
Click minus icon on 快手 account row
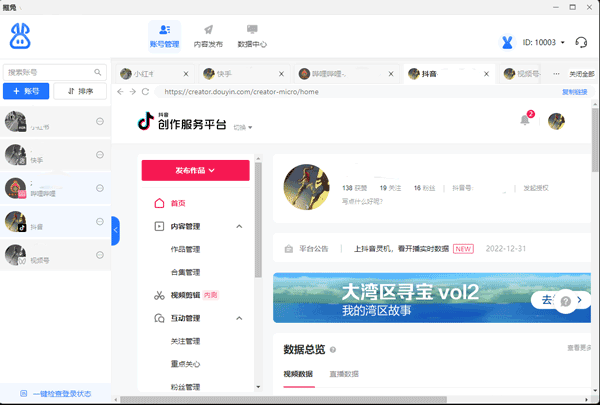point(100,155)
